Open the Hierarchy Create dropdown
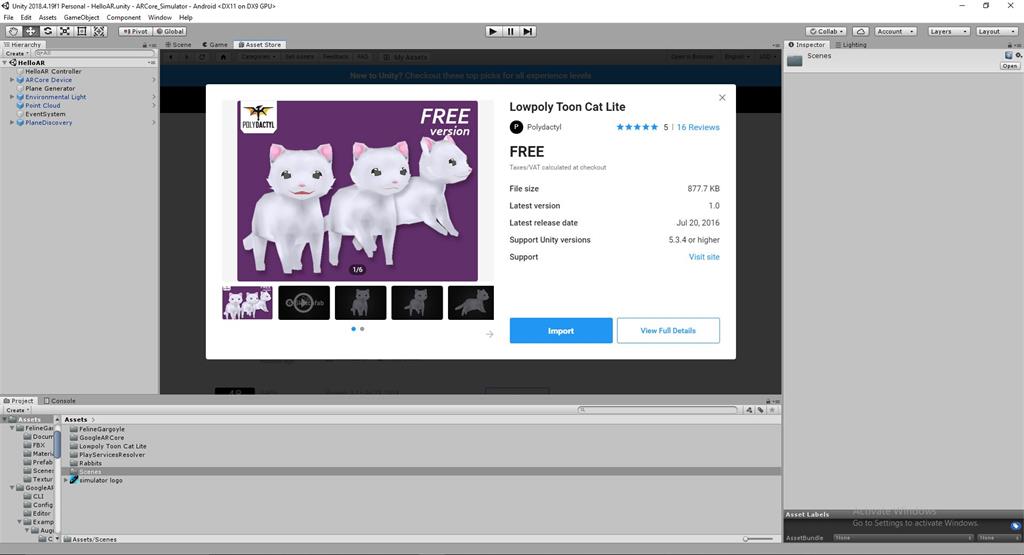The height and width of the screenshot is (555, 1024). pos(17,54)
